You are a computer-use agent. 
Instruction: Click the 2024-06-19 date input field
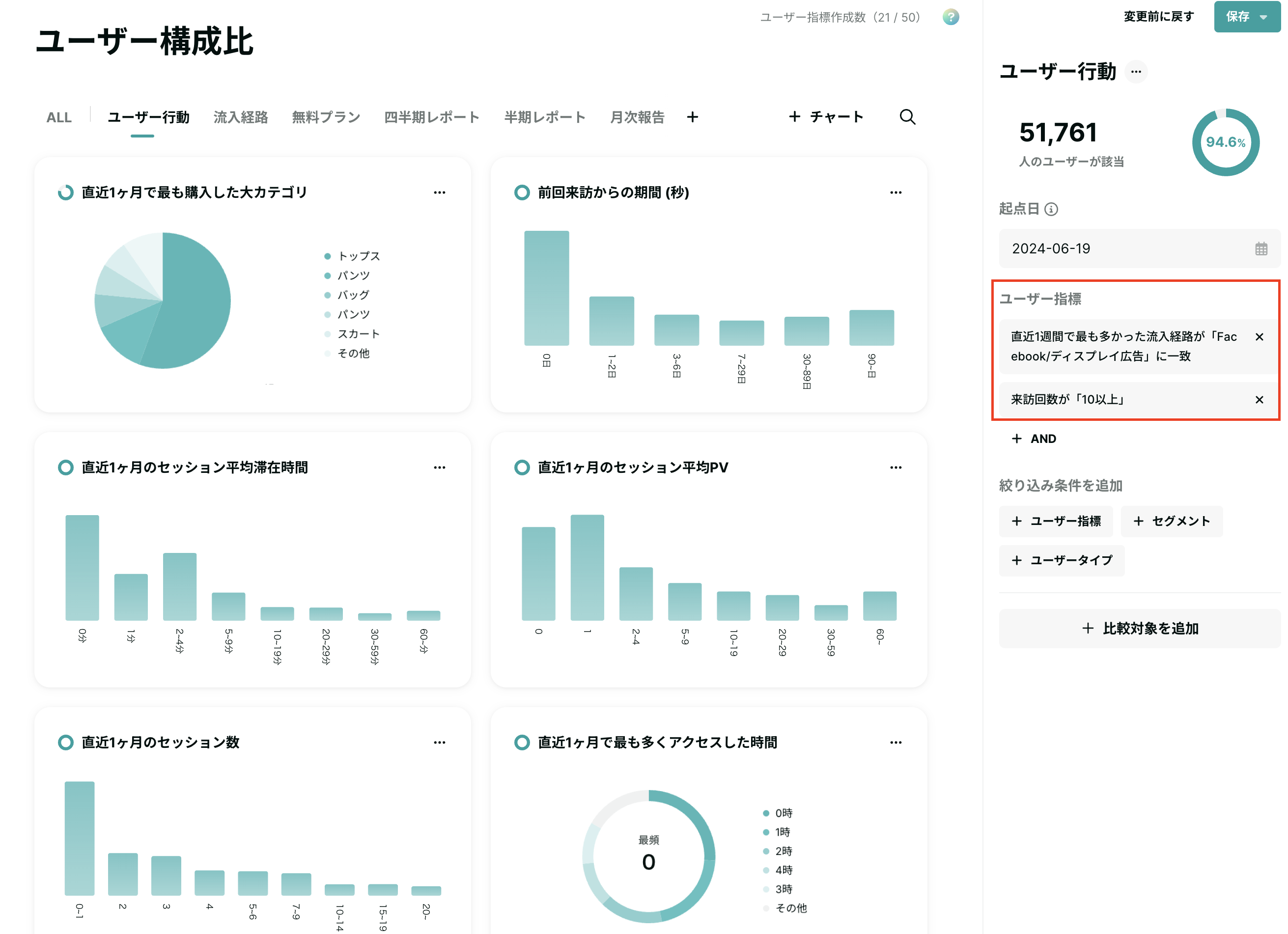click(1139, 248)
